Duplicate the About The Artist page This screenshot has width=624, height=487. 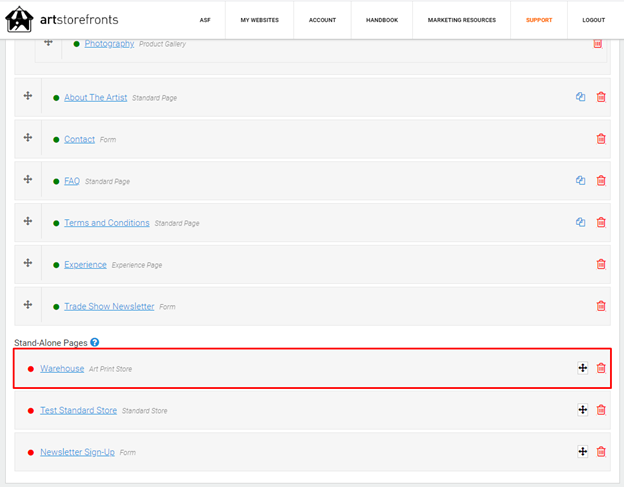pos(580,97)
